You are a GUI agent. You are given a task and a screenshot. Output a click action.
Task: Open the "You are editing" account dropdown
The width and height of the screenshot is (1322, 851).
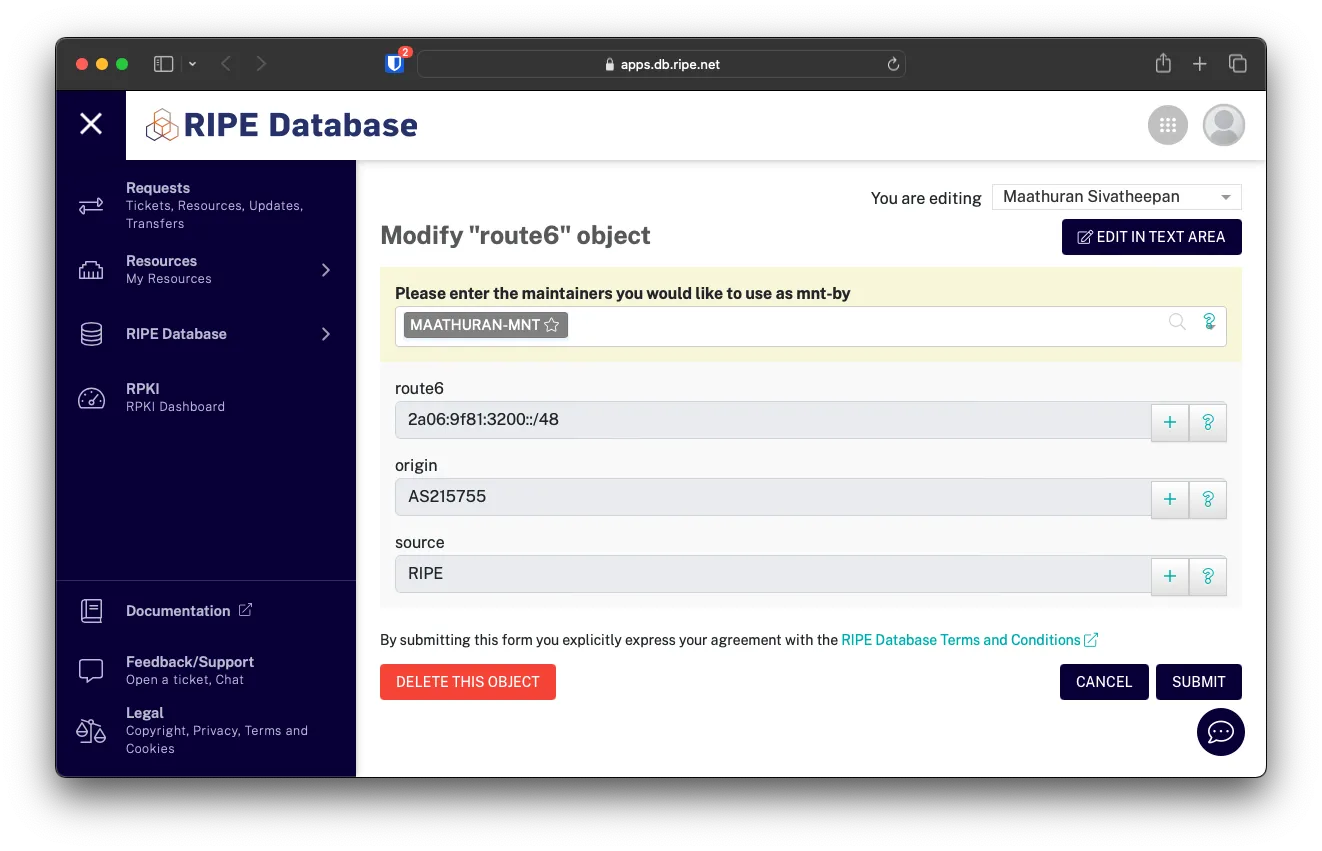[1116, 197]
